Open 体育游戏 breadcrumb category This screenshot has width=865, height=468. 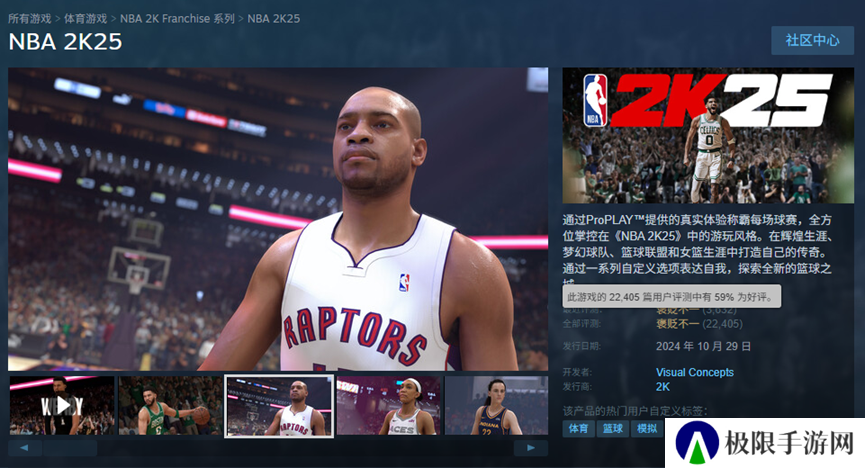coord(86,18)
